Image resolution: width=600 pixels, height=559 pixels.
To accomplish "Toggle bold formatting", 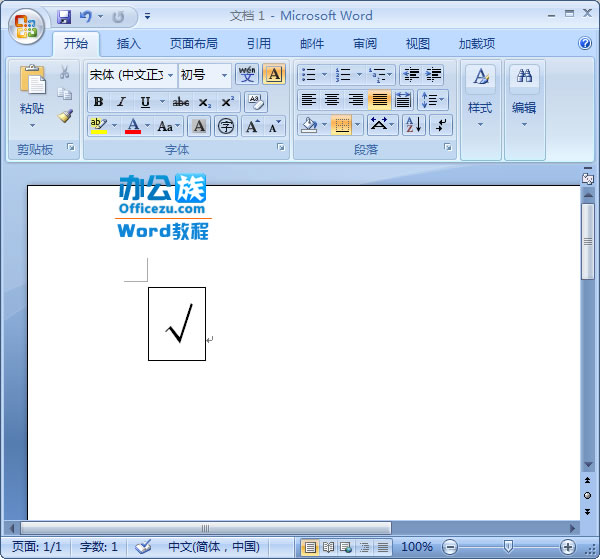I will 98,102.
